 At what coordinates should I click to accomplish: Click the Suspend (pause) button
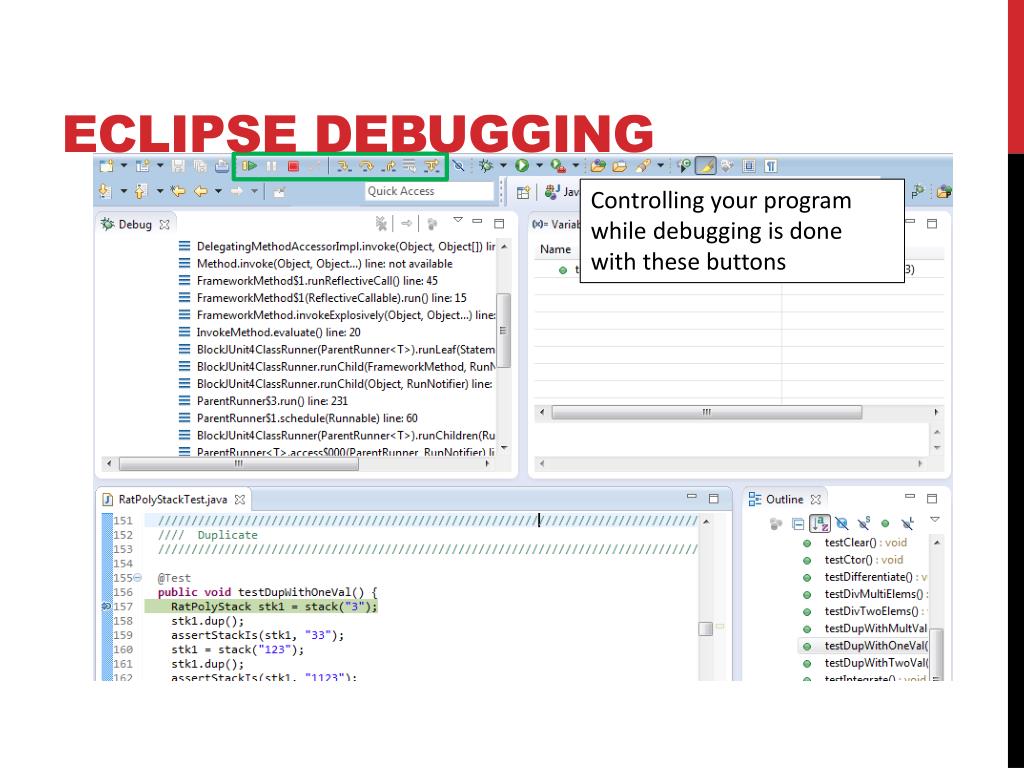272,167
